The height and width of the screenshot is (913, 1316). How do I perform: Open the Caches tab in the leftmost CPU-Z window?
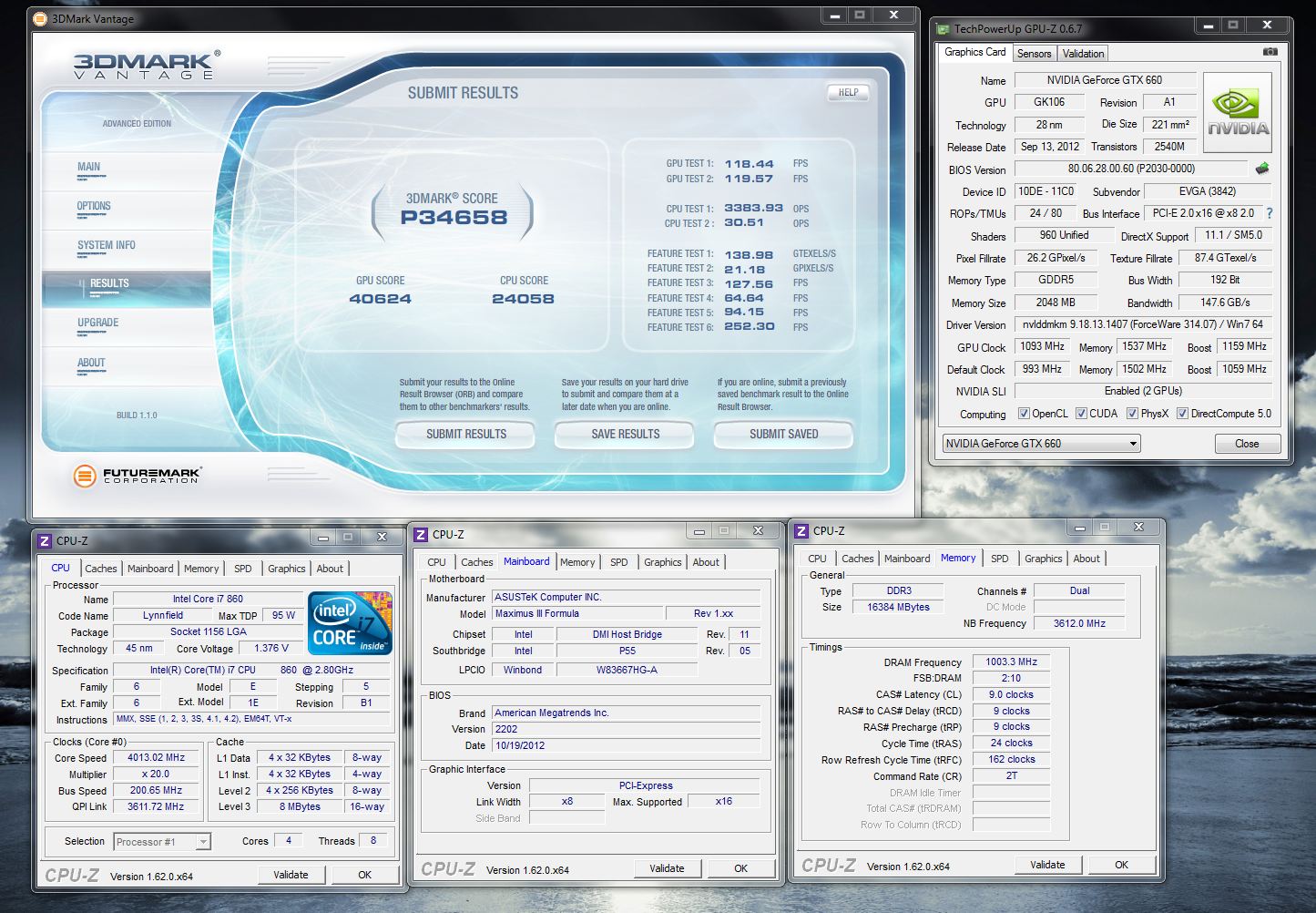click(101, 569)
